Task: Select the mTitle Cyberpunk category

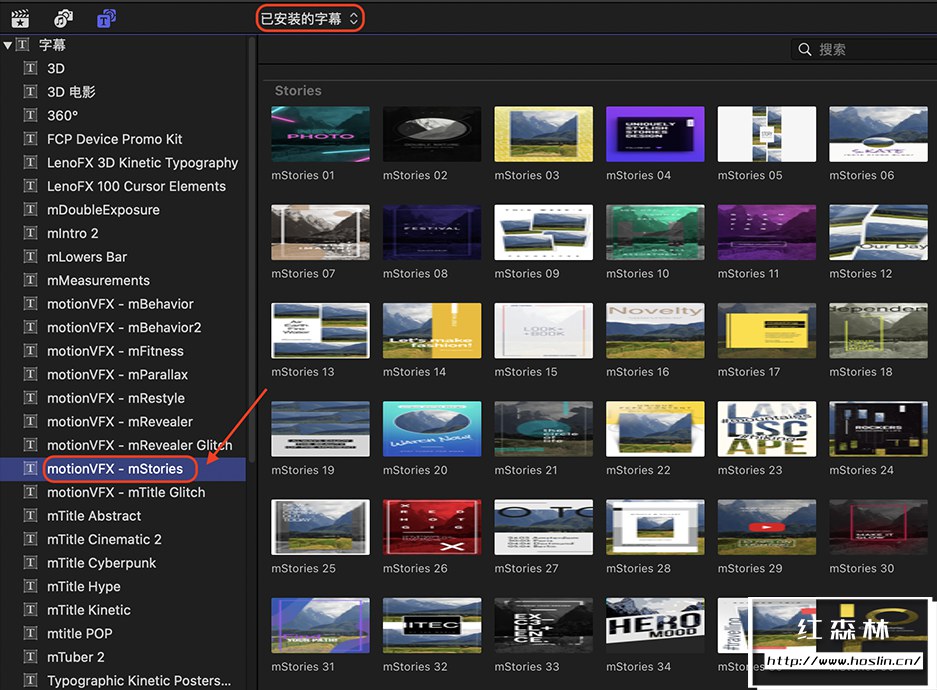Action: (102, 563)
